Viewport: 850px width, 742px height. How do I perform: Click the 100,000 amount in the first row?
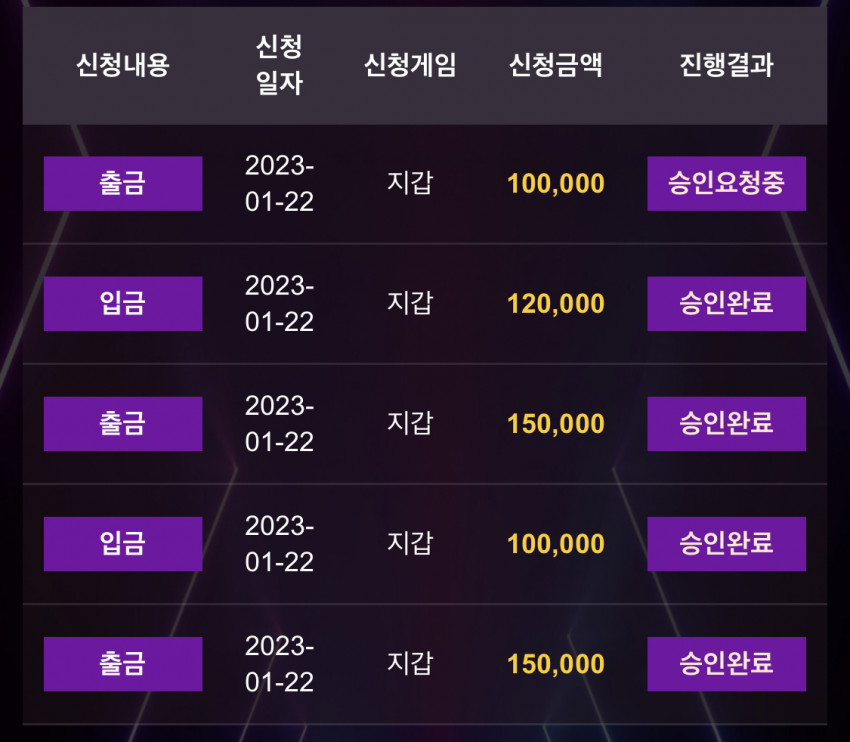pyautogui.click(x=556, y=184)
